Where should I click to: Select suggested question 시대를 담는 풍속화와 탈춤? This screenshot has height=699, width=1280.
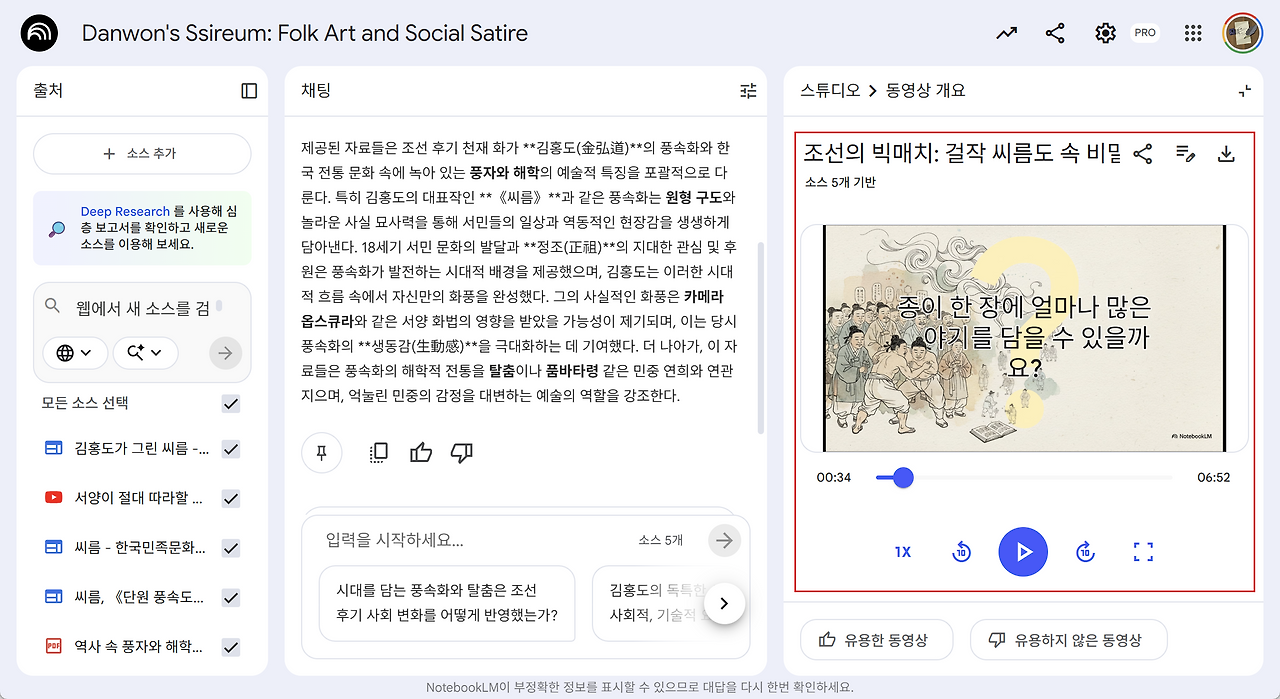pos(447,603)
